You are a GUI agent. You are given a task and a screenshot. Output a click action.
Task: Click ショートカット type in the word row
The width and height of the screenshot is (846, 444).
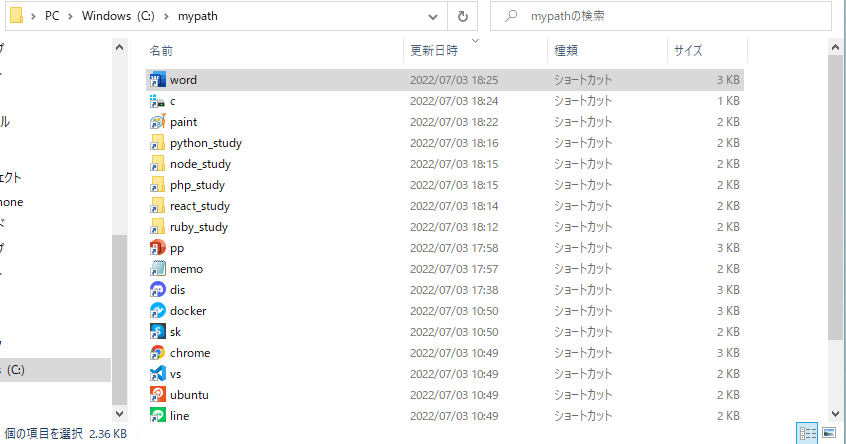pos(583,80)
